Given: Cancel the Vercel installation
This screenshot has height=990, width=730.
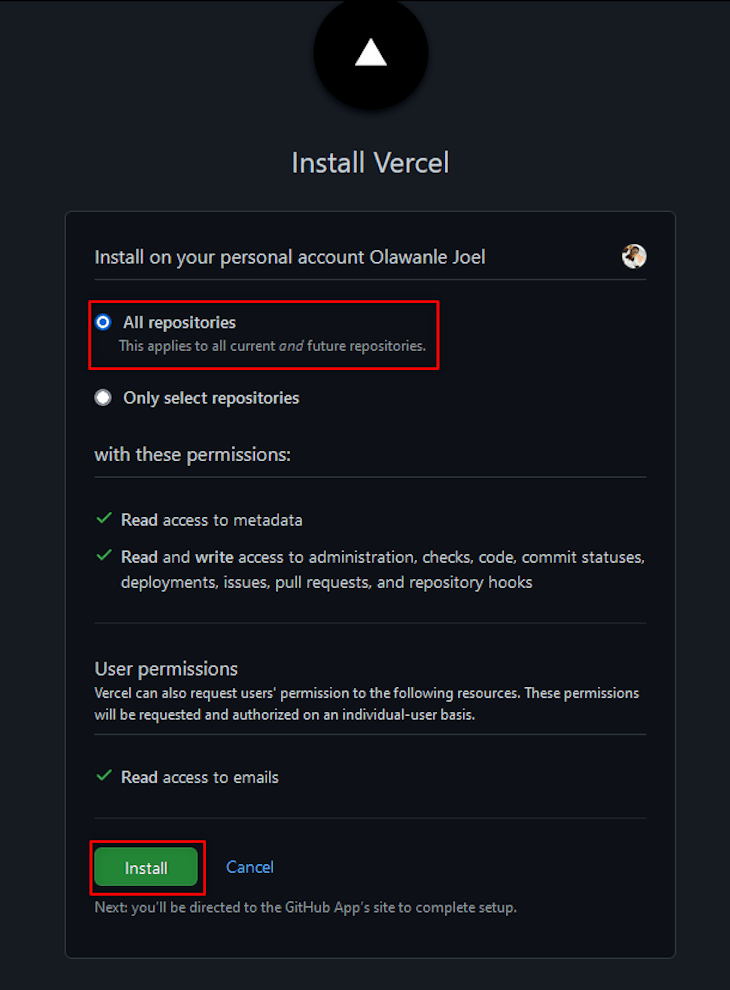Looking at the screenshot, I should [x=250, y=867].
